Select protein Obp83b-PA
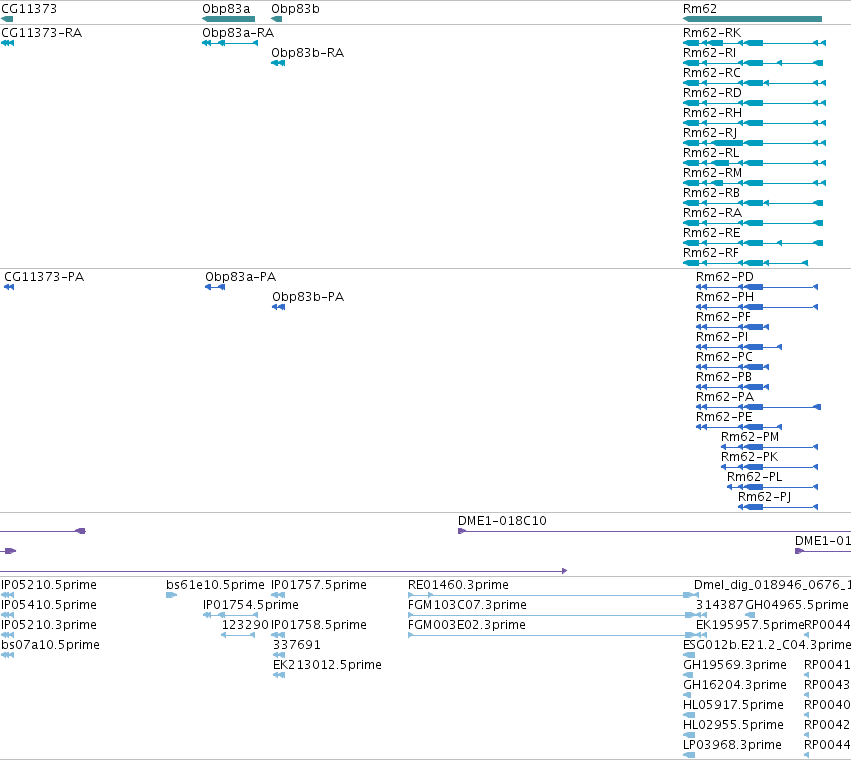The width and height of the screenshot is (851, 760). pyautogui.click(x=308, y=297)
